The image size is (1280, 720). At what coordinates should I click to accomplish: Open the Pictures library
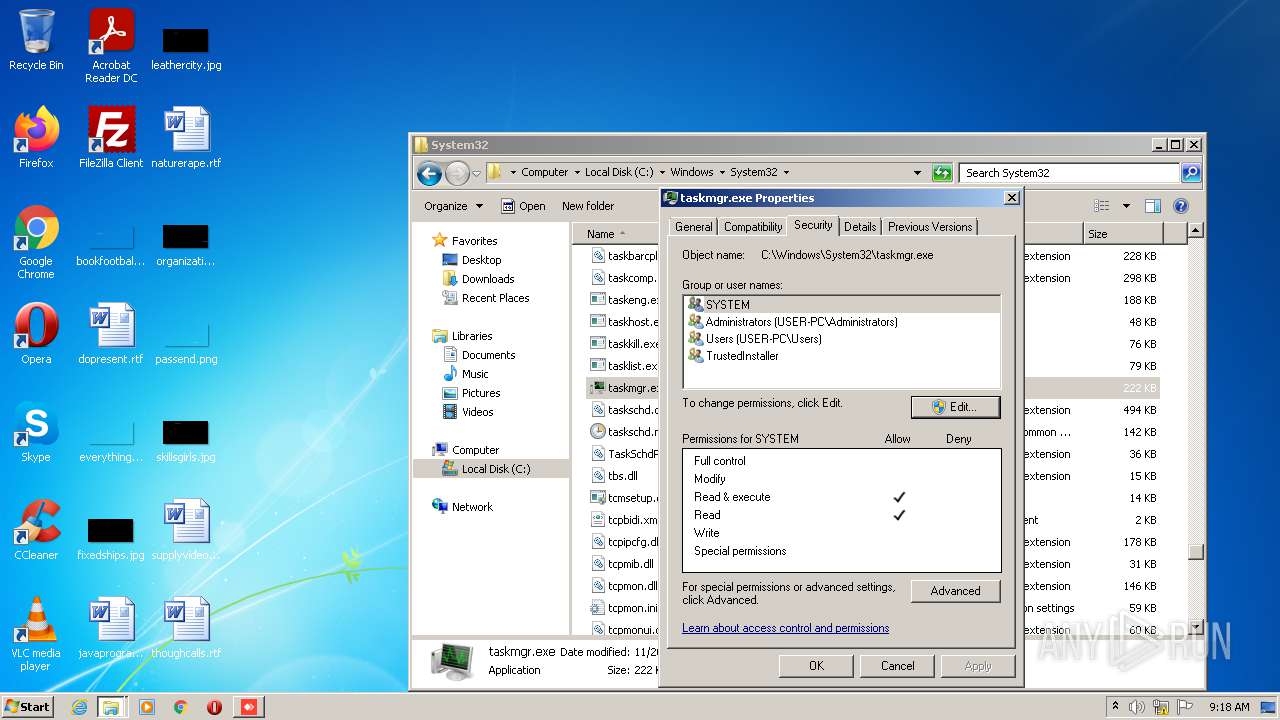tap(480, 393)
